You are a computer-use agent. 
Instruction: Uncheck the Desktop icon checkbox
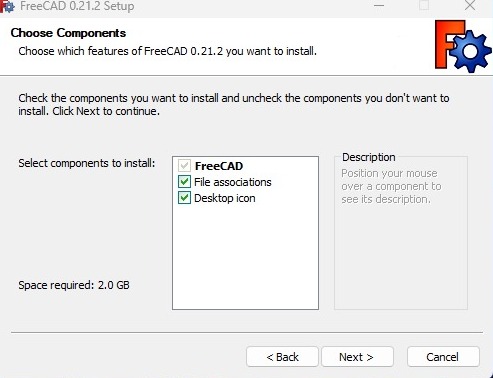pos(184,198)
